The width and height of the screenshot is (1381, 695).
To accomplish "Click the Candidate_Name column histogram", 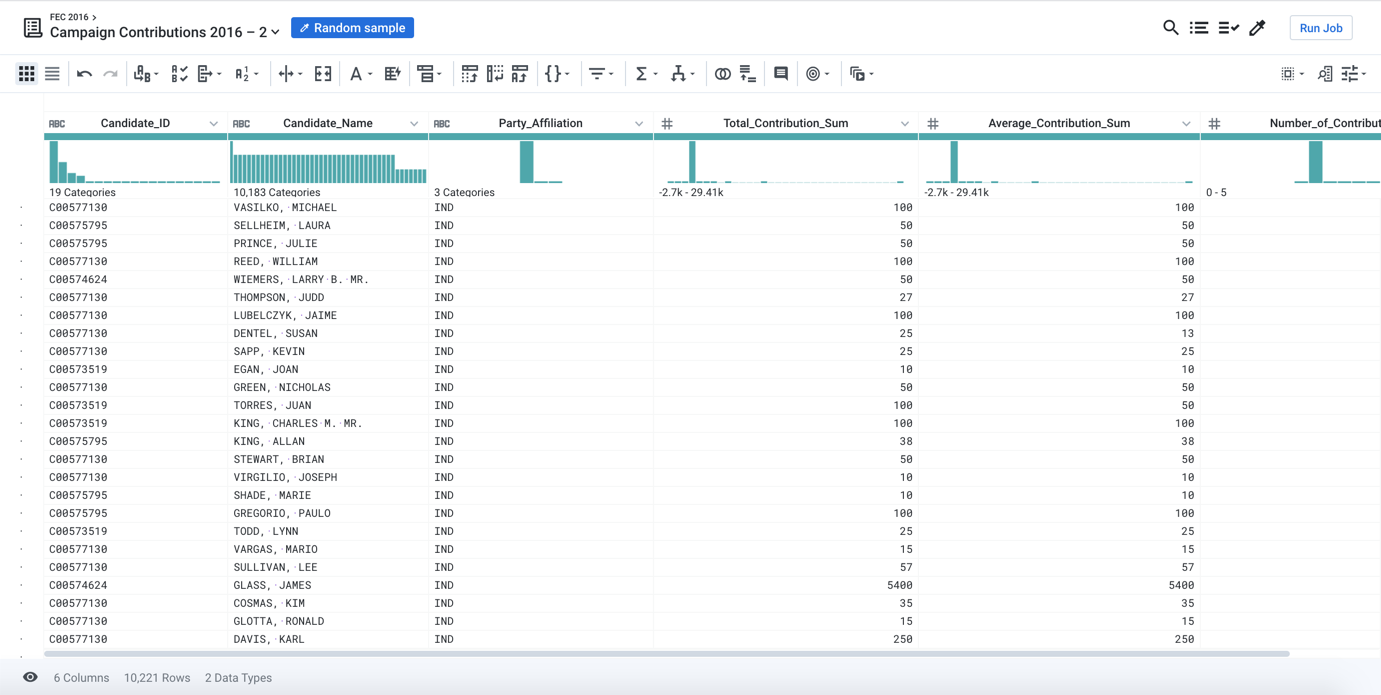I will [x=328, y=164].
